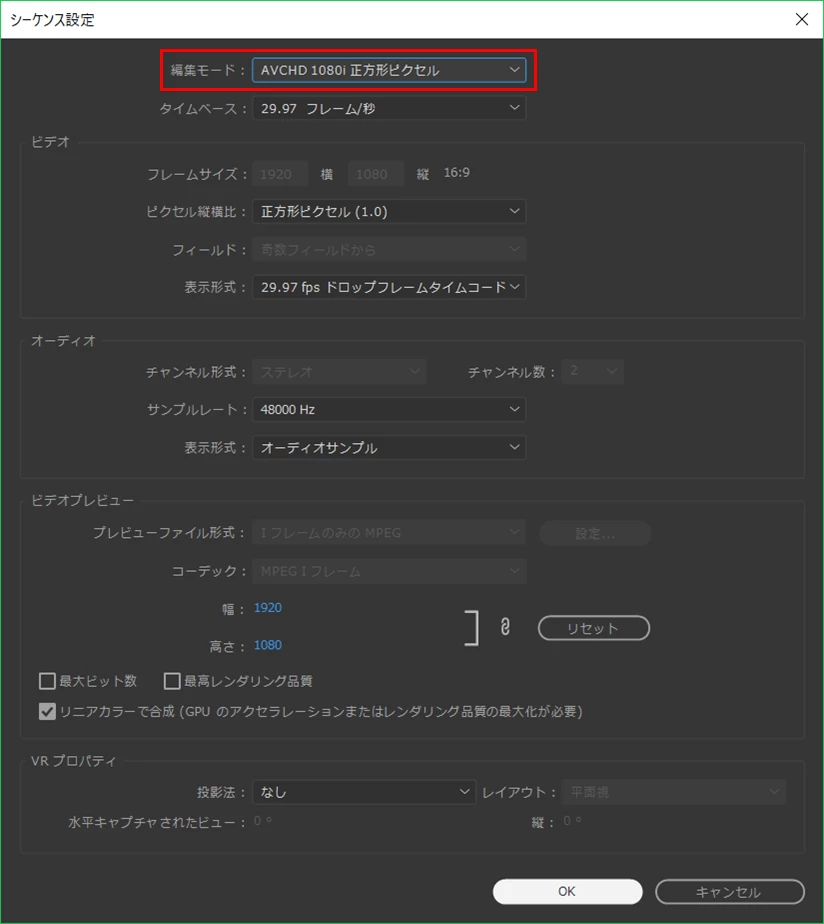Open the video 表示形式 timecode dropdown
824x924 pixels.
click(x=389, y=287)
